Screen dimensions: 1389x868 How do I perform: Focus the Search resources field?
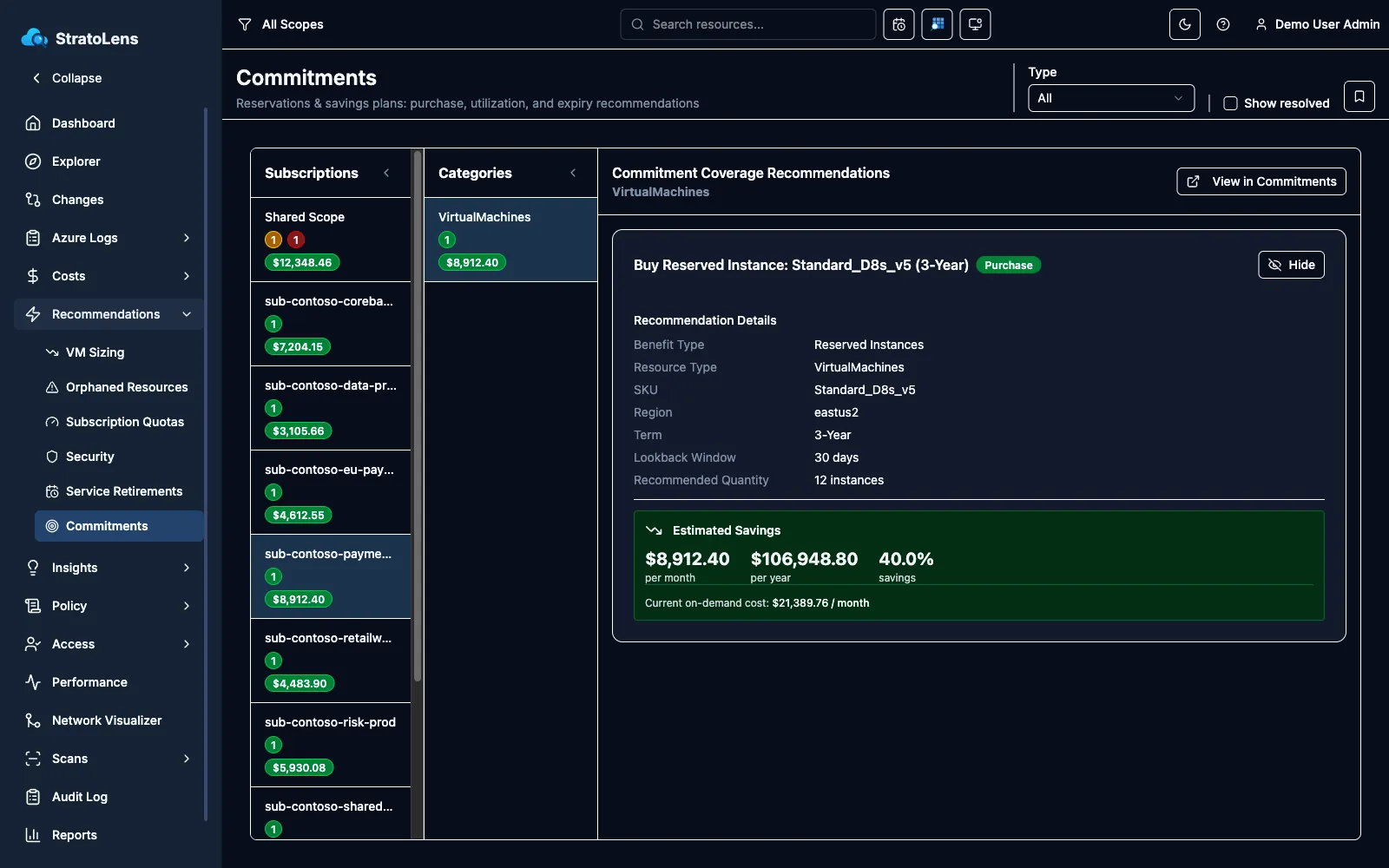coord(747,24)
